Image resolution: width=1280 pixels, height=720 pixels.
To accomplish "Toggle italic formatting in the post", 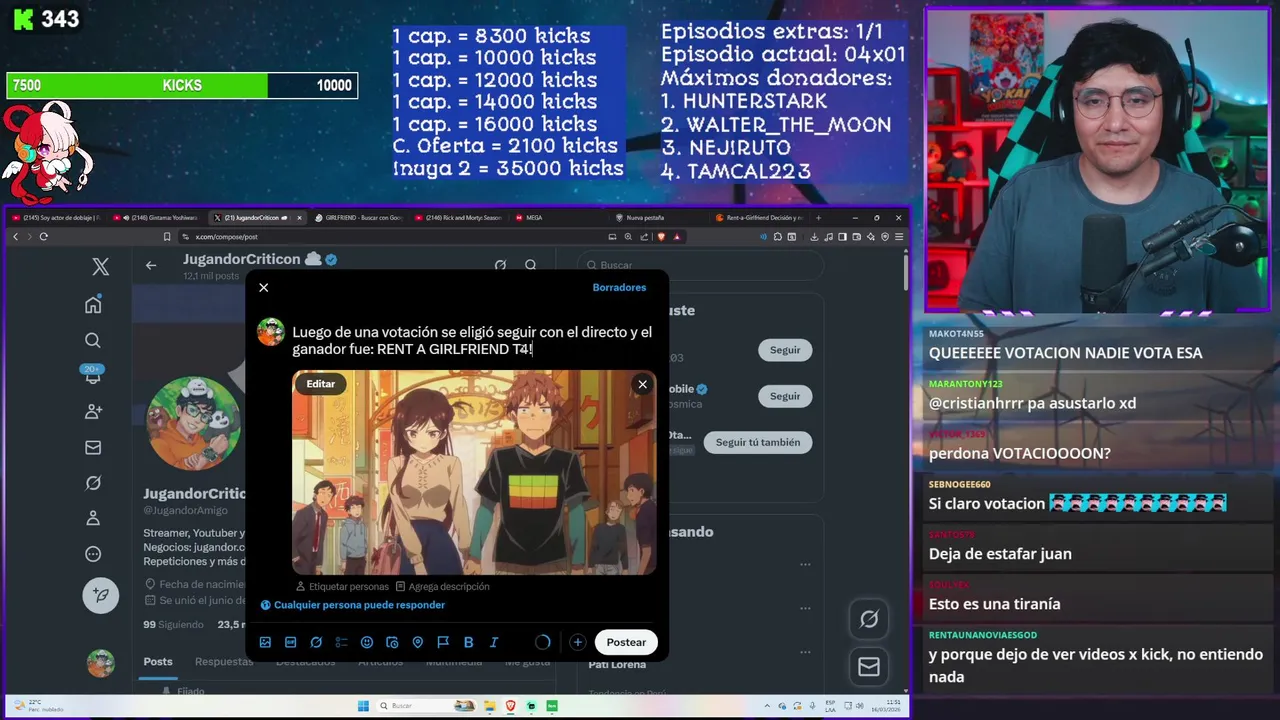I will tap(494, 642).
